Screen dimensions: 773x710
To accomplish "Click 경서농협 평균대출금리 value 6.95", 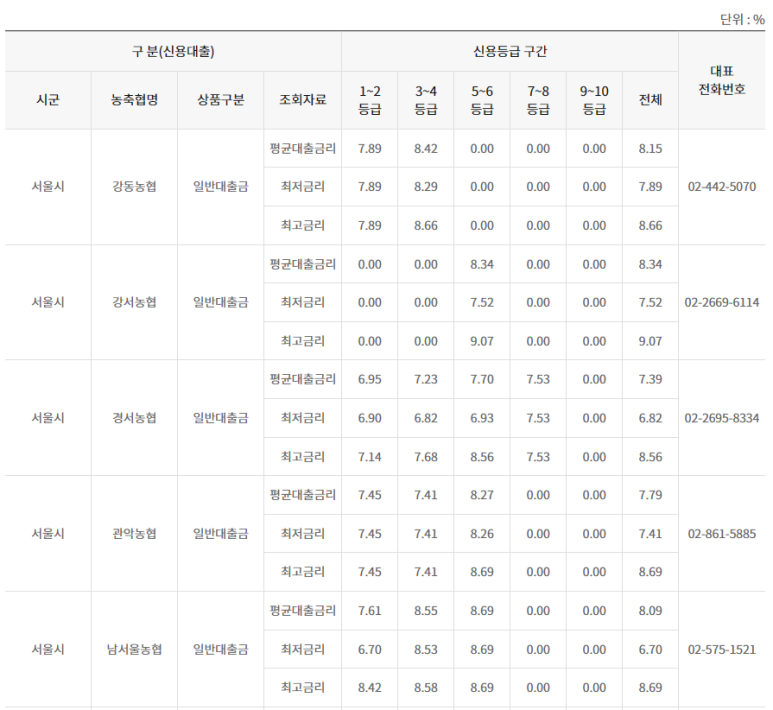I will (x=370, y=379).
